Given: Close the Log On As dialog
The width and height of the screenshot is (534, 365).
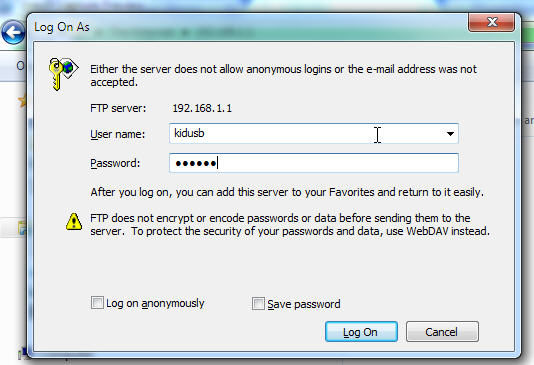Looking at the screenshot, I should click(491, 22).
